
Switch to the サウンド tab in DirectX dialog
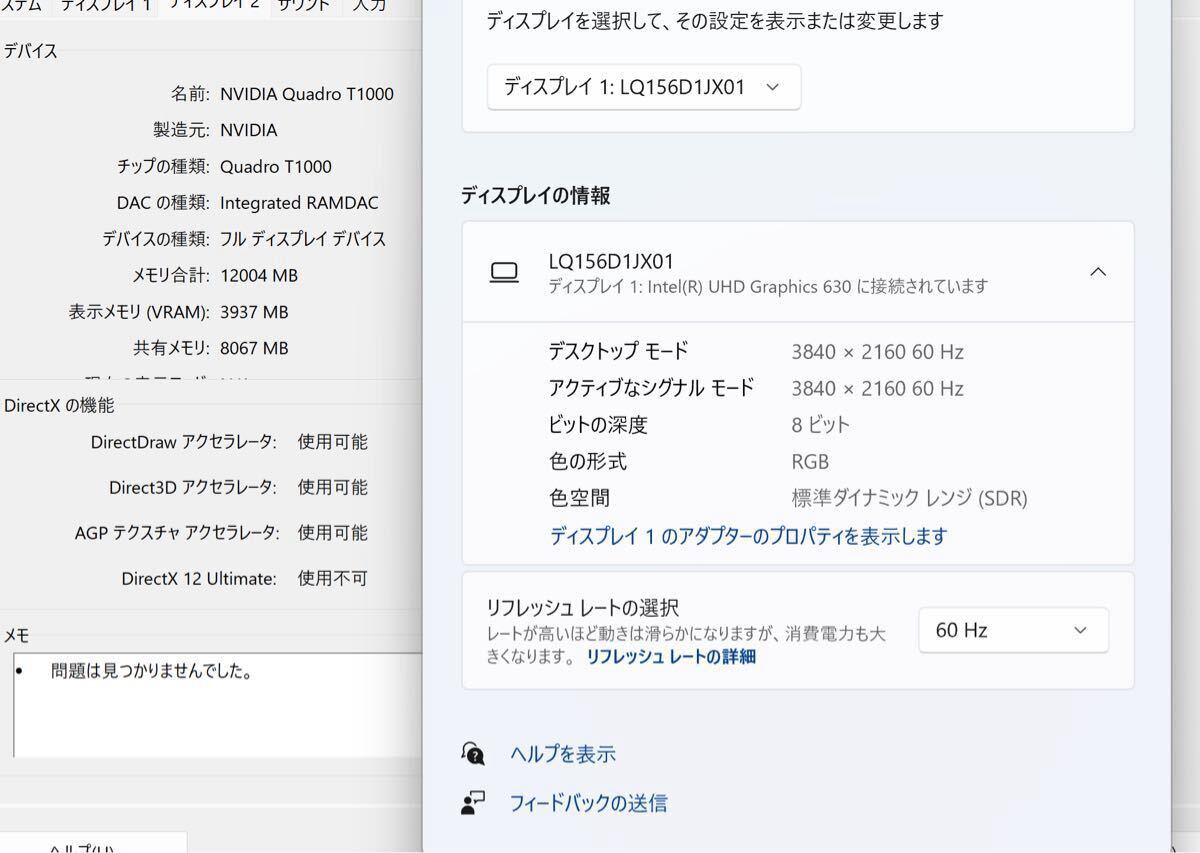coord(304,6)
